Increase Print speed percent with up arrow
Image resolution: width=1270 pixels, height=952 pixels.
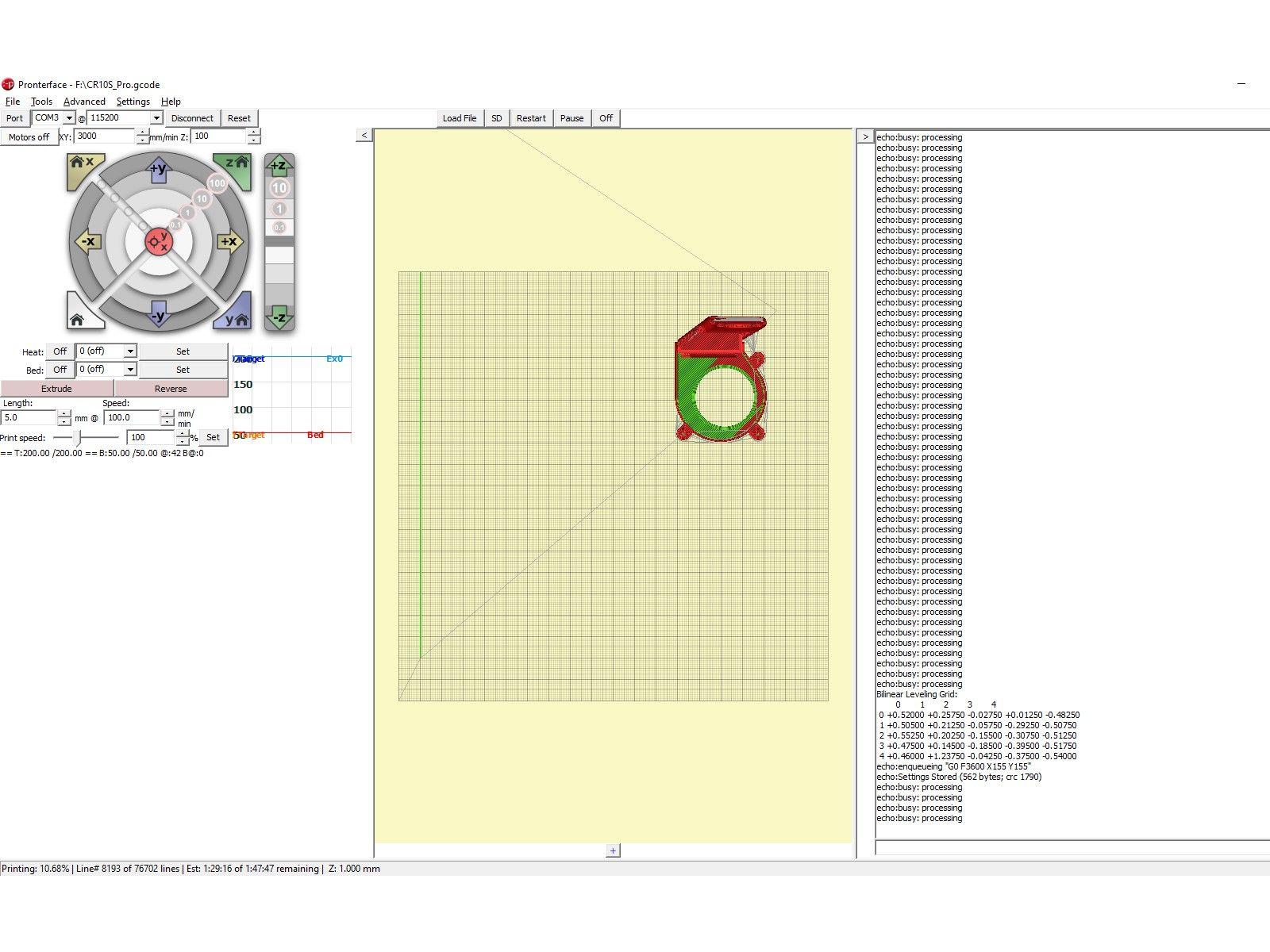(x=183, y=433)
